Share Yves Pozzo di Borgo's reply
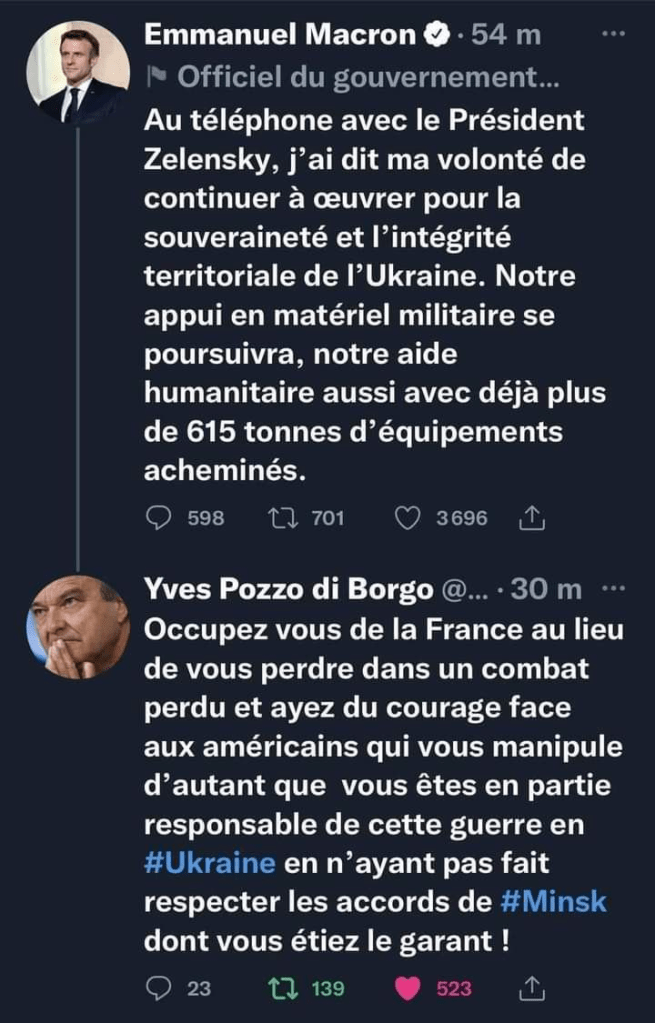This screenshot has height=1023, width=655. coord(532,988)
